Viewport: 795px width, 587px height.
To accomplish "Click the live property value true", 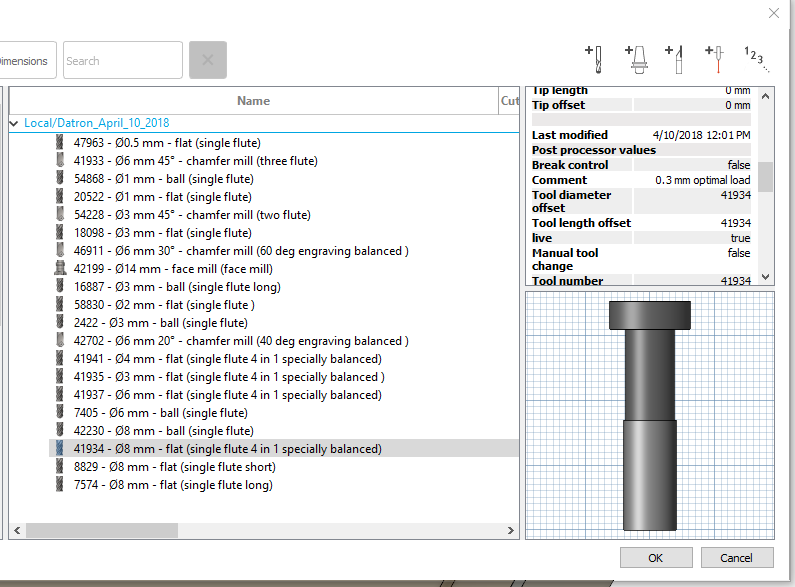I will [740, 238].
